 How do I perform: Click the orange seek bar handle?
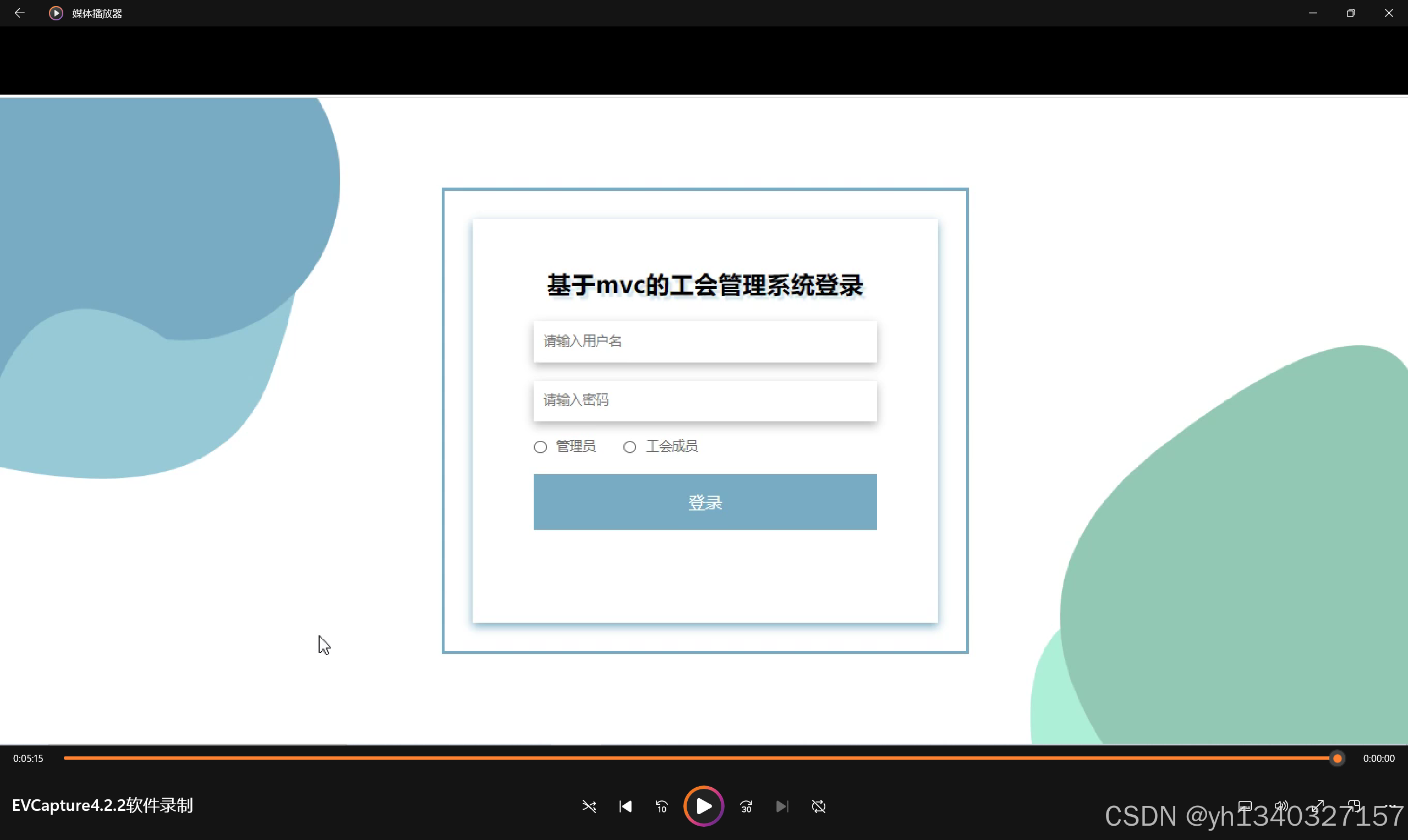click(1337, 759)
